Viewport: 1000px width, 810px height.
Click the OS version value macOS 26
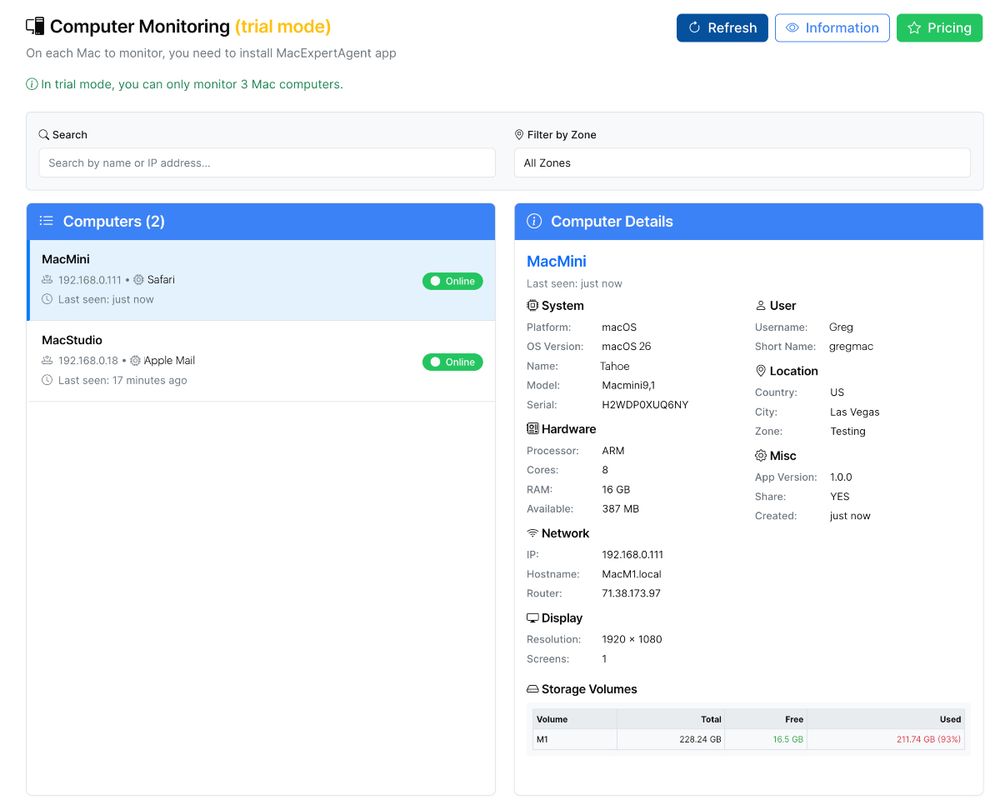626,346
